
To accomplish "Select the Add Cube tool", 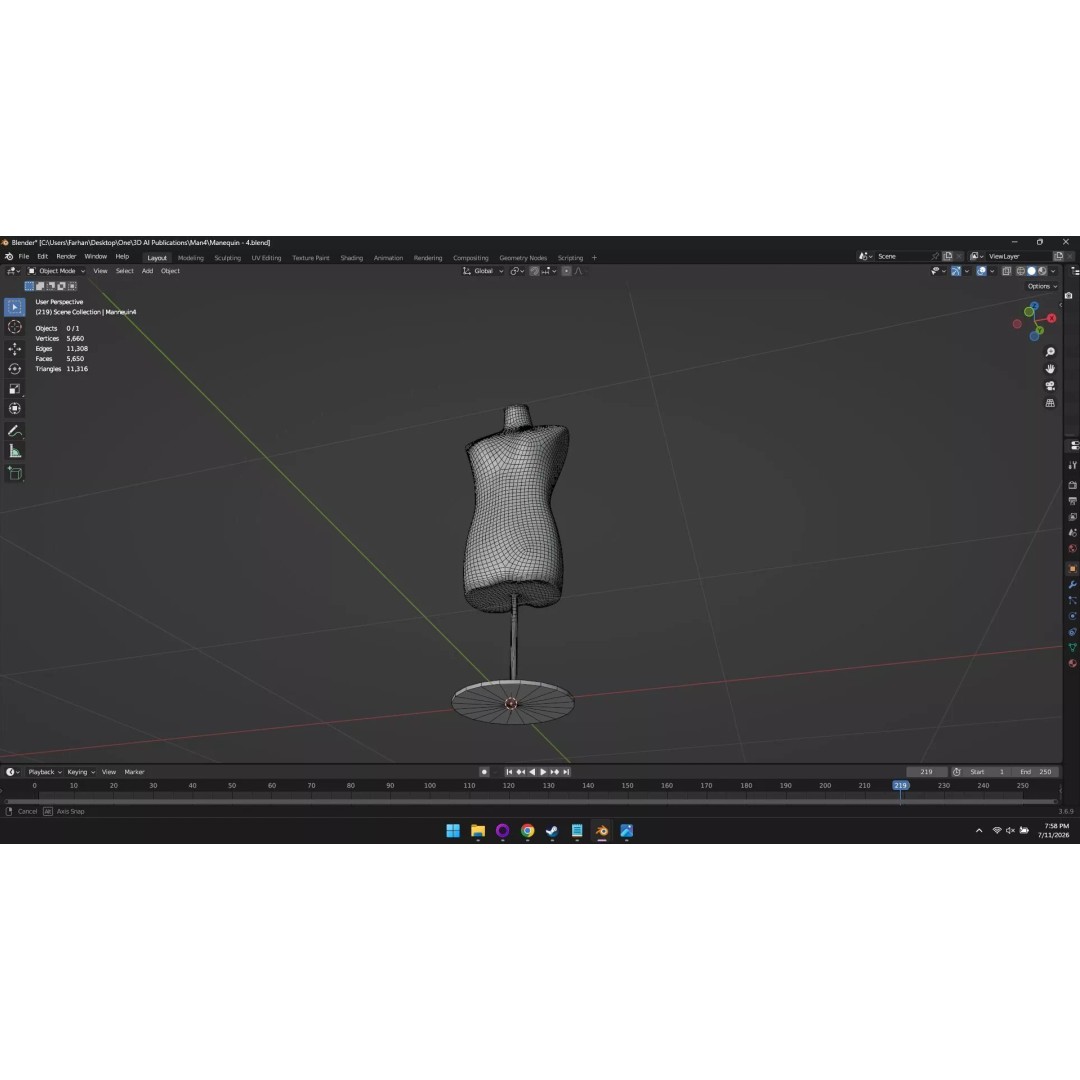I will [14, 473].
